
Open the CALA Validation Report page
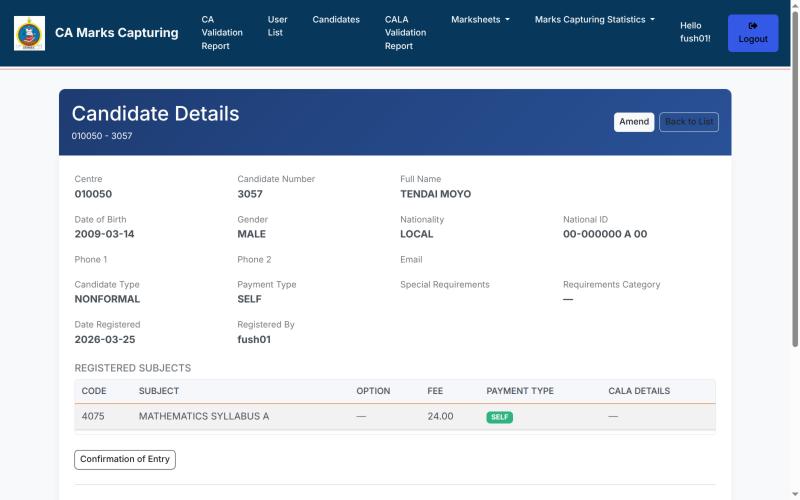[x=405, y=33]
